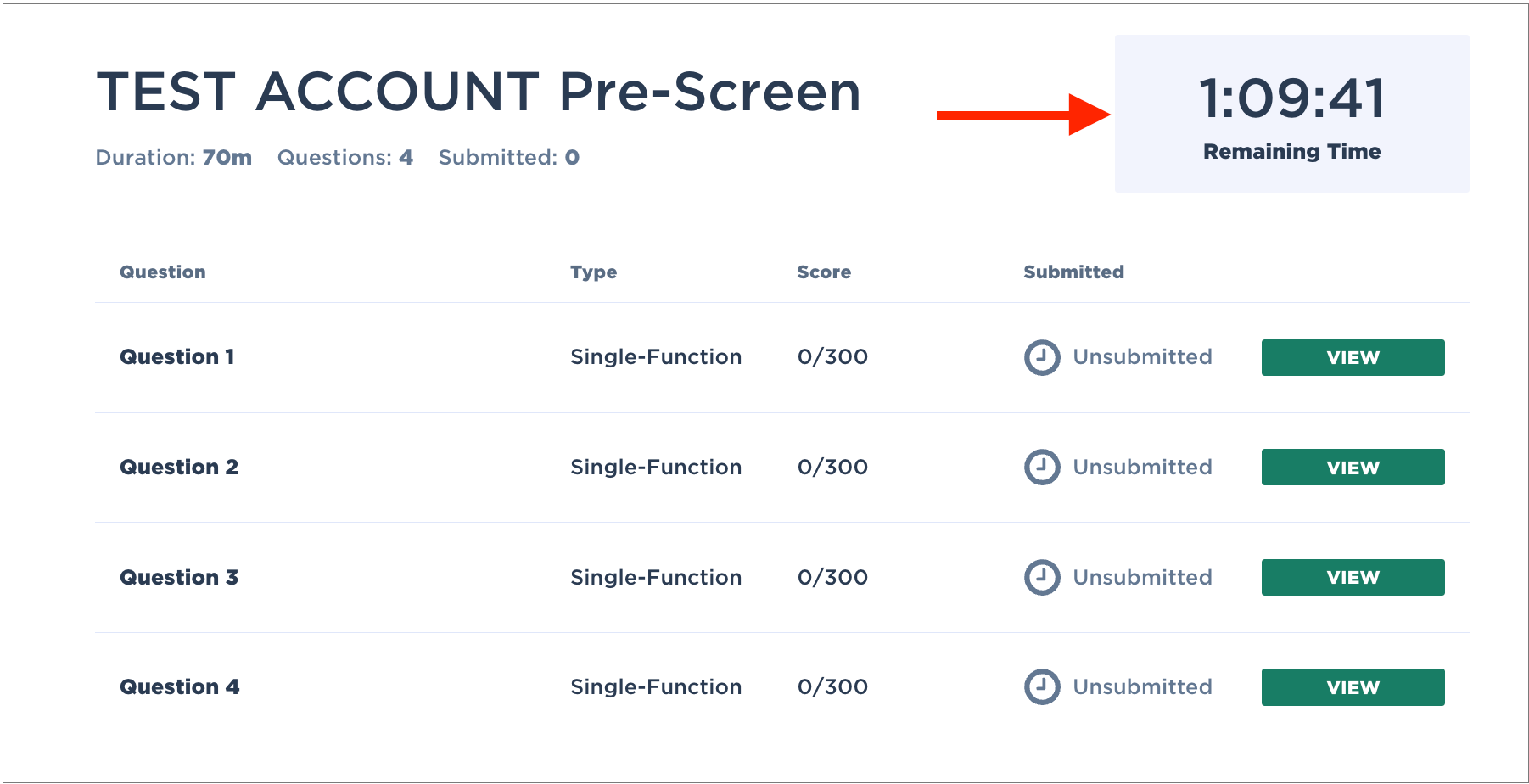Screen dimensions: 1529x784
Task: Click the Type column header
Action: pos(594,272)
